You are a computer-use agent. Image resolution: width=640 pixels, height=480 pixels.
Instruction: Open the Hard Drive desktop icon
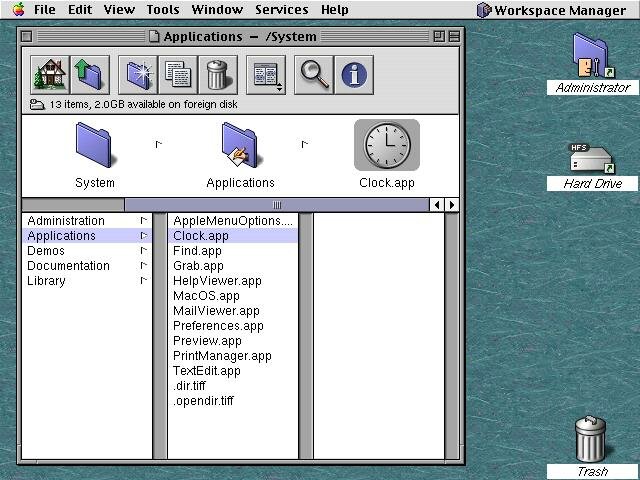593,158
